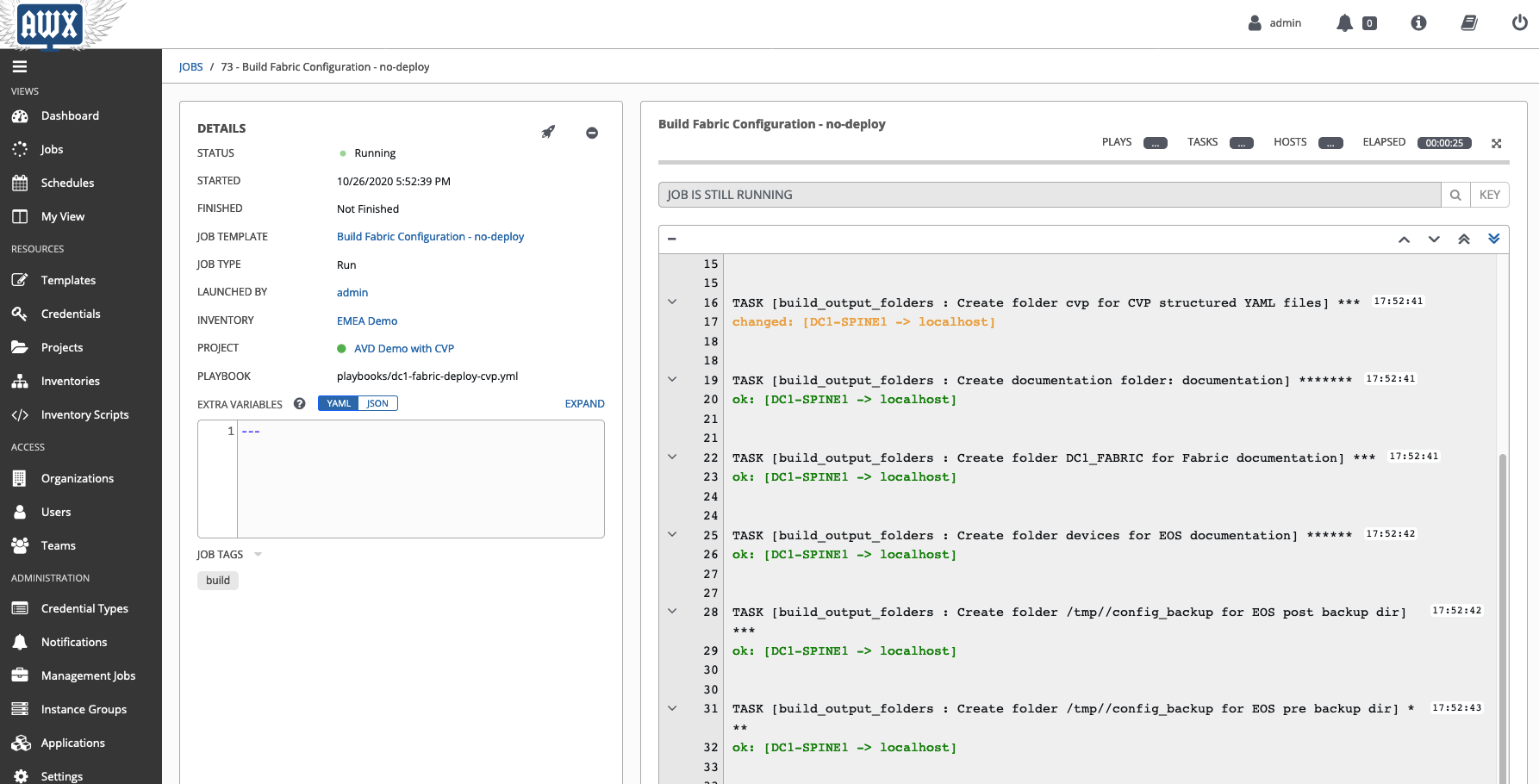Click the About info icon in the header

[x=1418, y=23]
